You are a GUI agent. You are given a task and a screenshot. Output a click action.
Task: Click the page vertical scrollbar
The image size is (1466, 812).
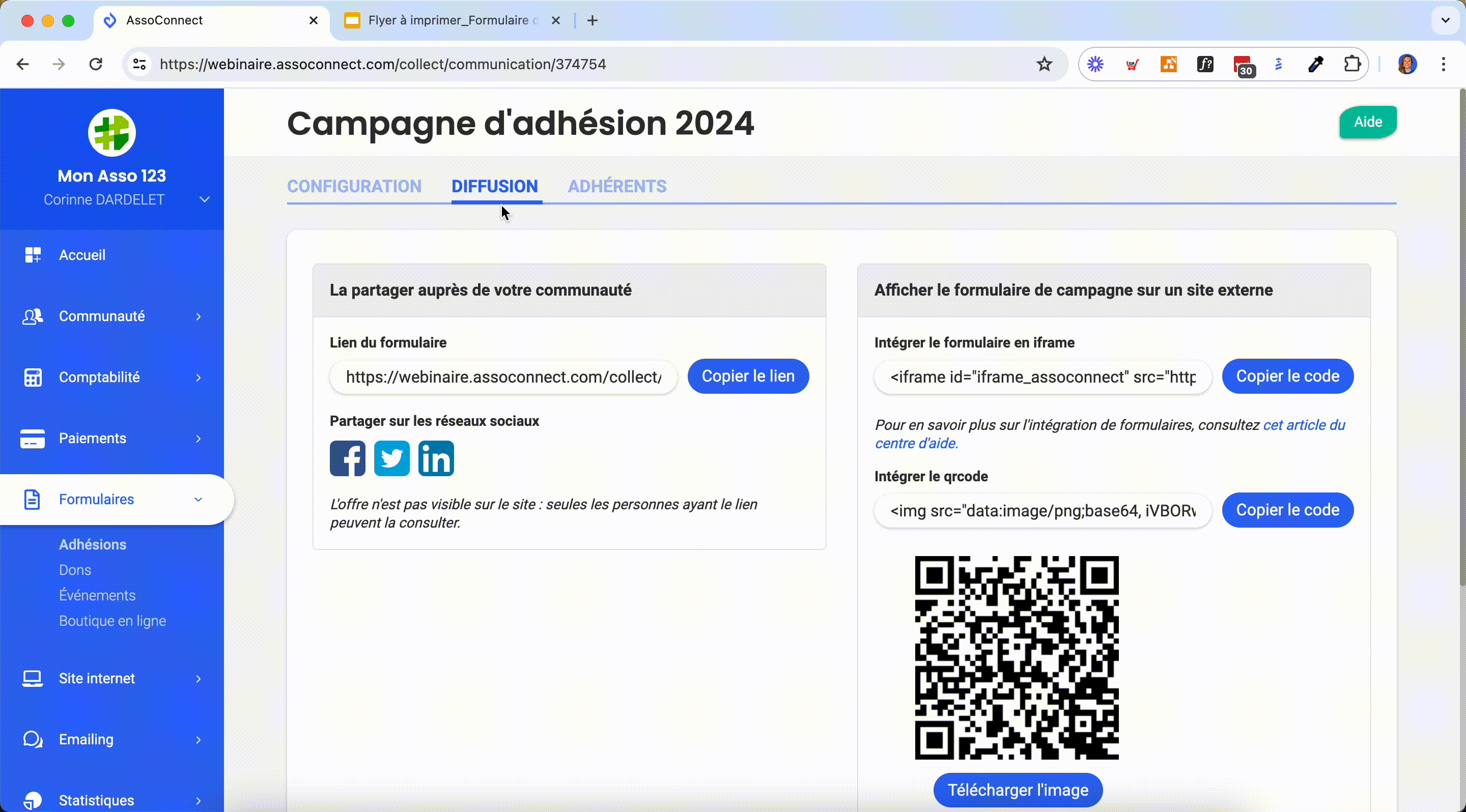tap(1461, 337)
